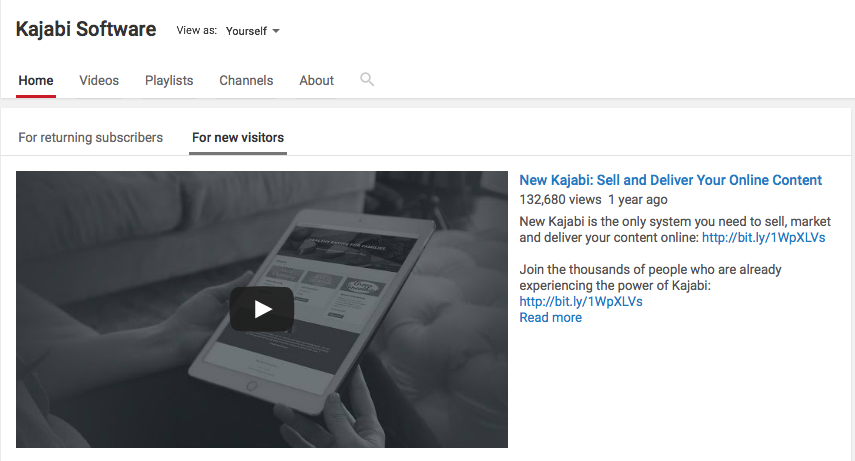Play the featured Kajabi video
The height and width of the screenshot is (461, 855).
pyautogui.click(x=262, y=309)
